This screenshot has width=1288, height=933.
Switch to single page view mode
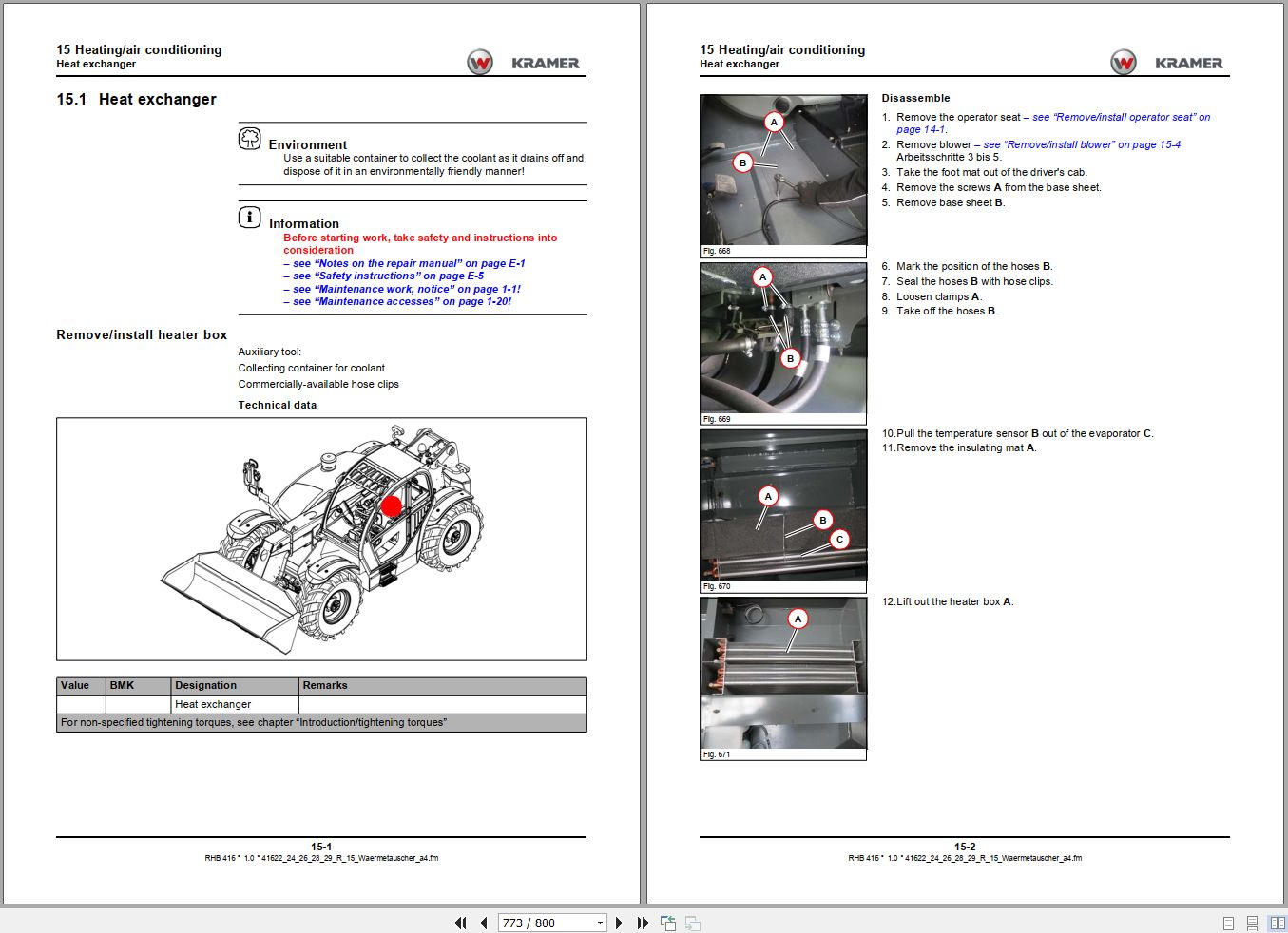[1227, 923]
